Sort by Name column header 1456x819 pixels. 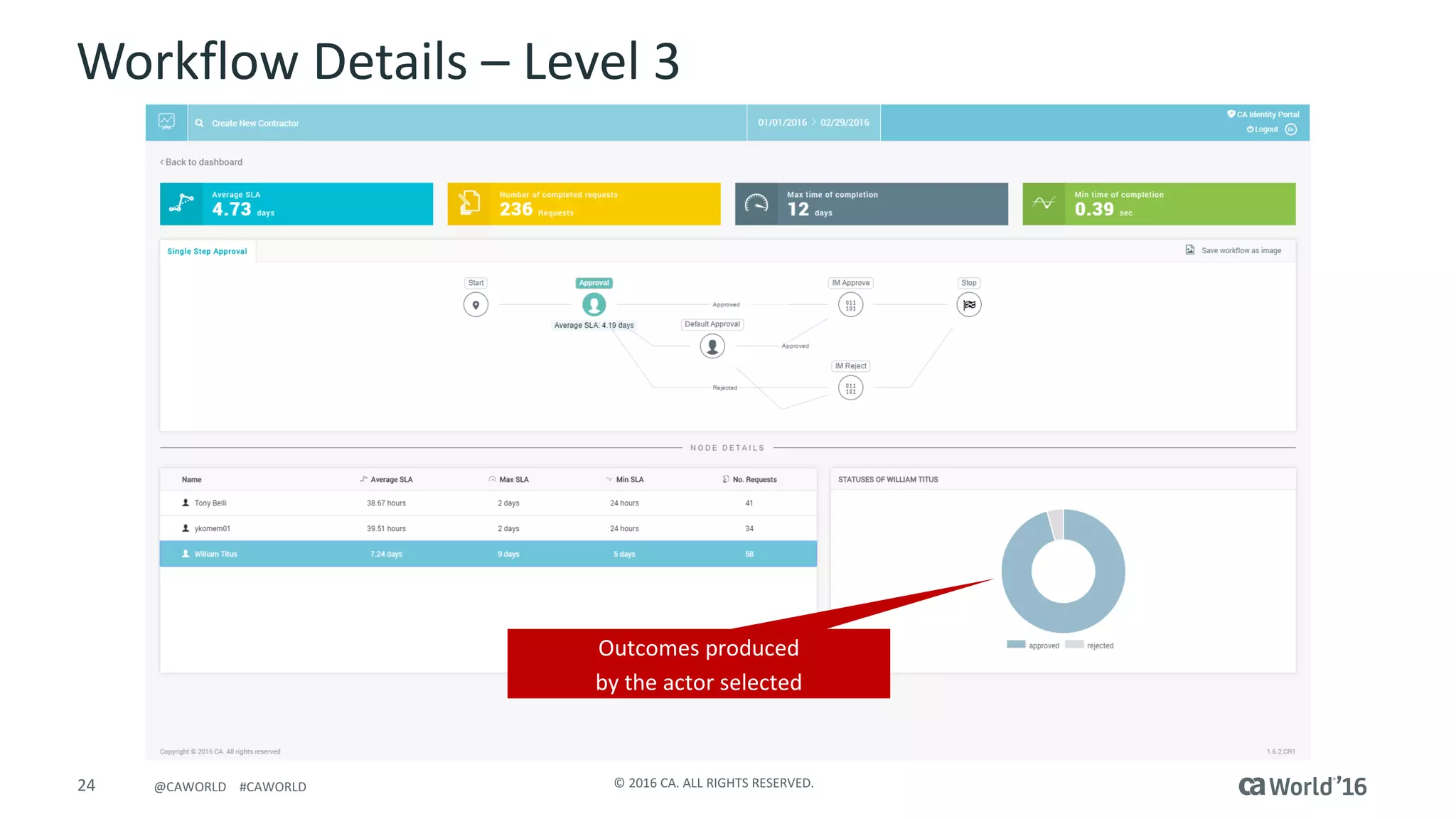pos(191,480)
